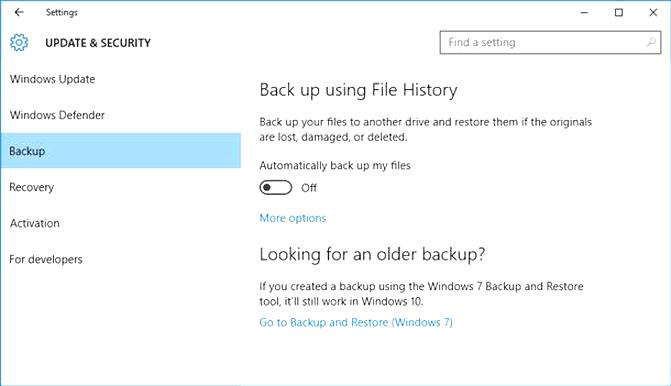The width and height of the screenshot is (671, 386).
Task: Go to Backup and Restore (Windows 7)
Action: (x=356, y=322)
